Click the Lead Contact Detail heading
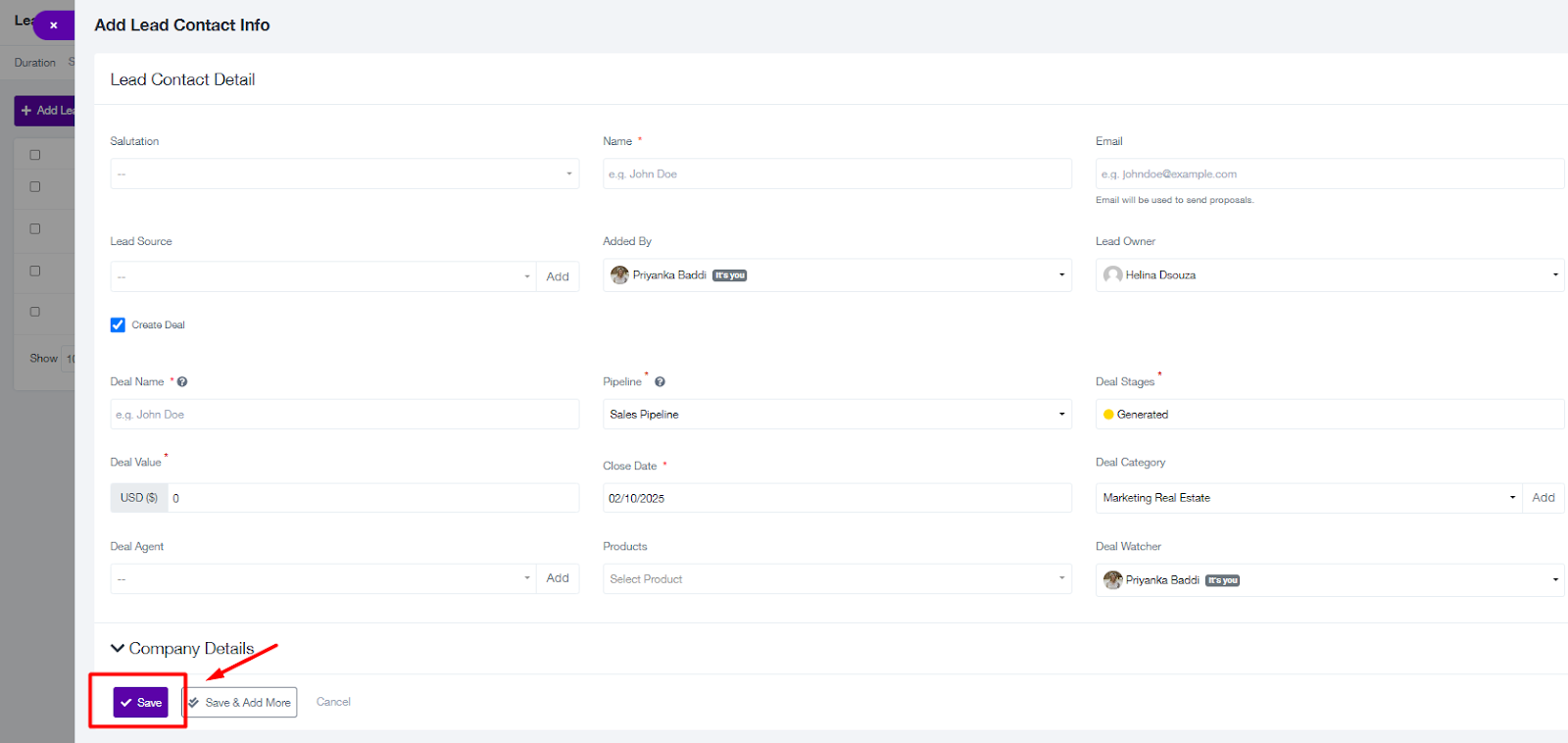The image size is (1568, 743). coord(182,79)
